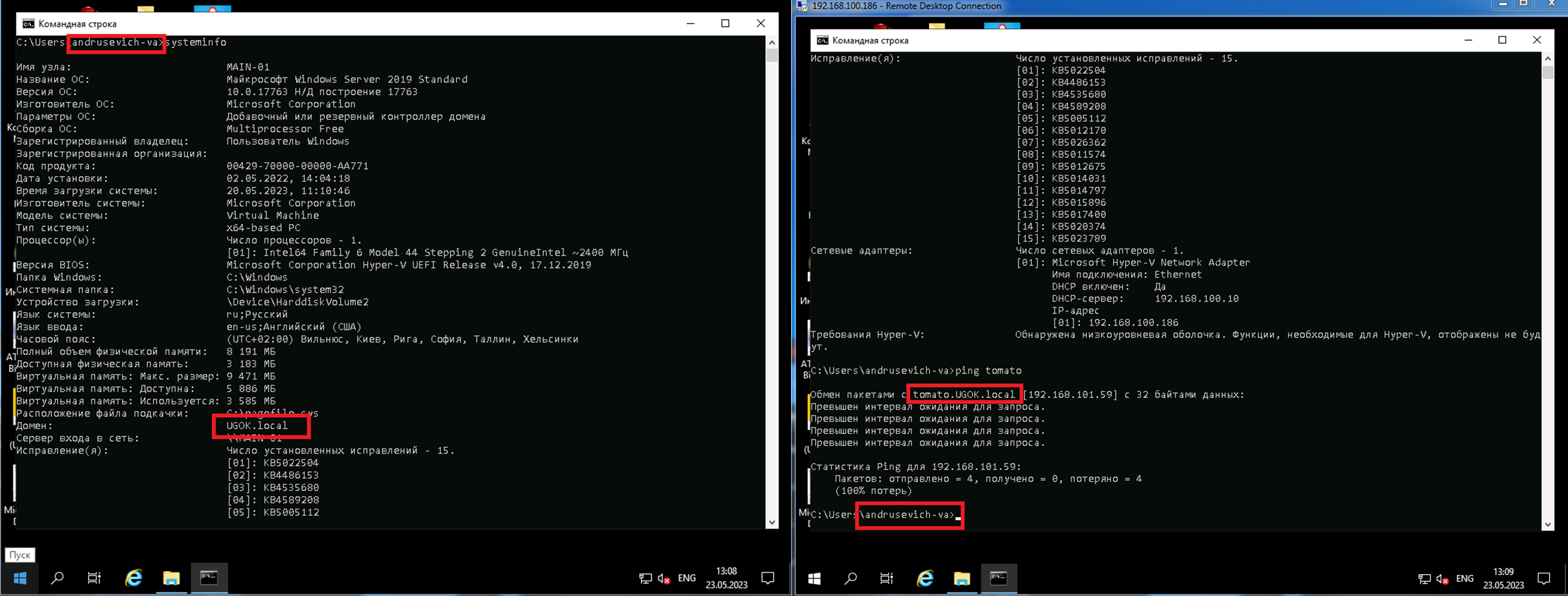Open network status icon in remote tray
This screenshot has width=1568, height=596.
point(1424,579)
